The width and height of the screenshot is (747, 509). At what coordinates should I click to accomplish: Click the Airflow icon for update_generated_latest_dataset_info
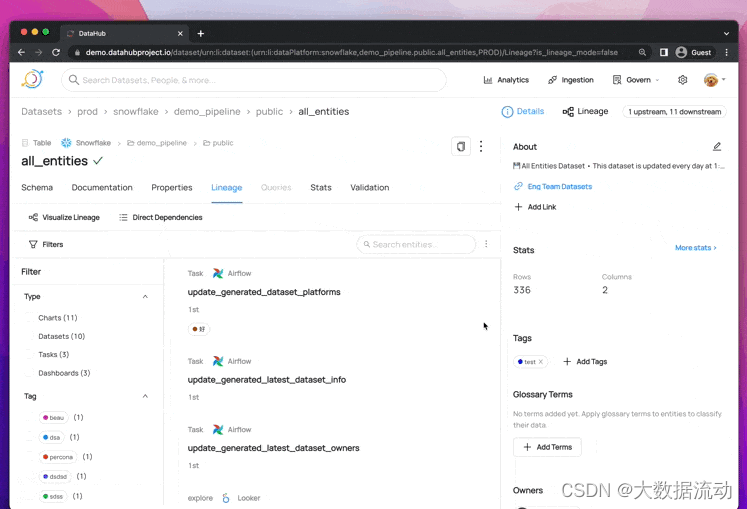pos(218,361)
